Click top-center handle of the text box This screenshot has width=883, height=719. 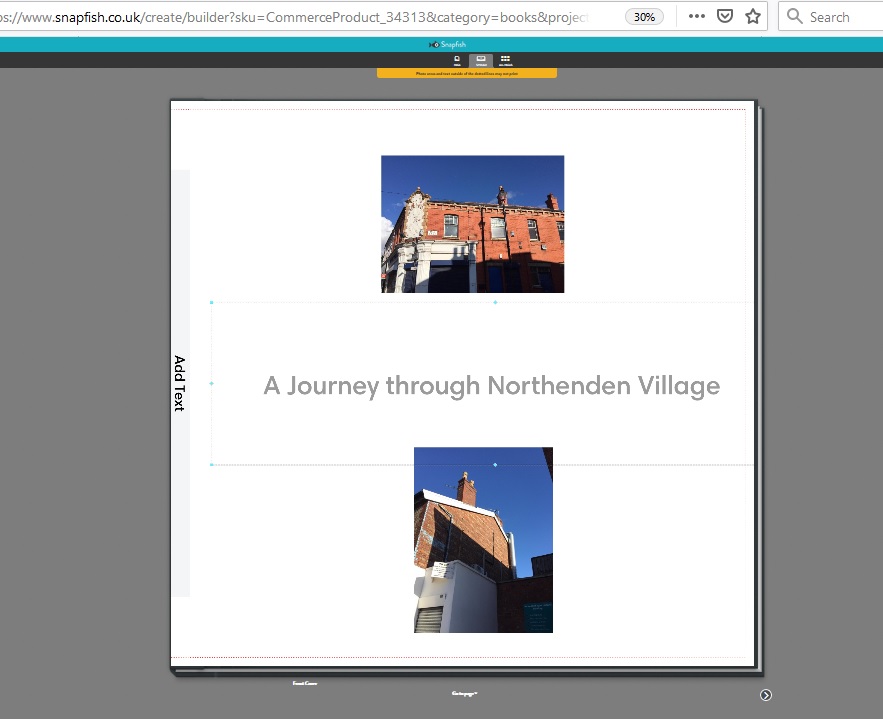[495, 302]
